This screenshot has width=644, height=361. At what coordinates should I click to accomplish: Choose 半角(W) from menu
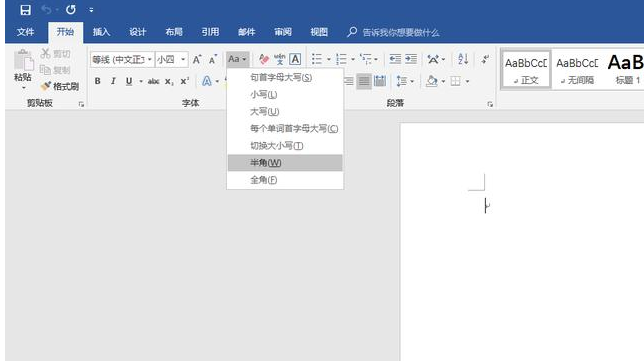pyautogui.click(x=285, y=163)
